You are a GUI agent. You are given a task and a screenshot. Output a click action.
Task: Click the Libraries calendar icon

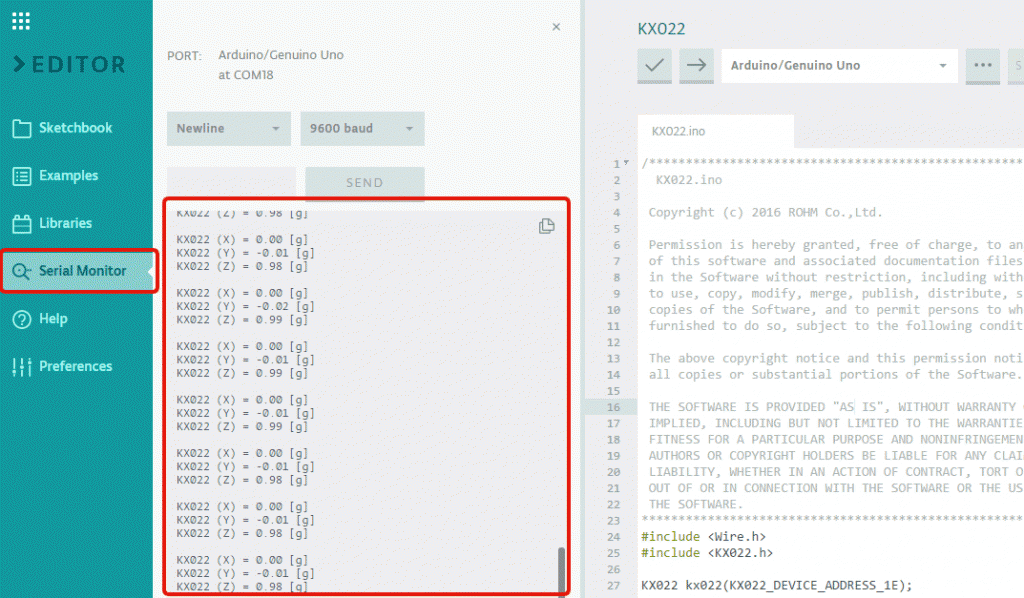tap(22, 223)
